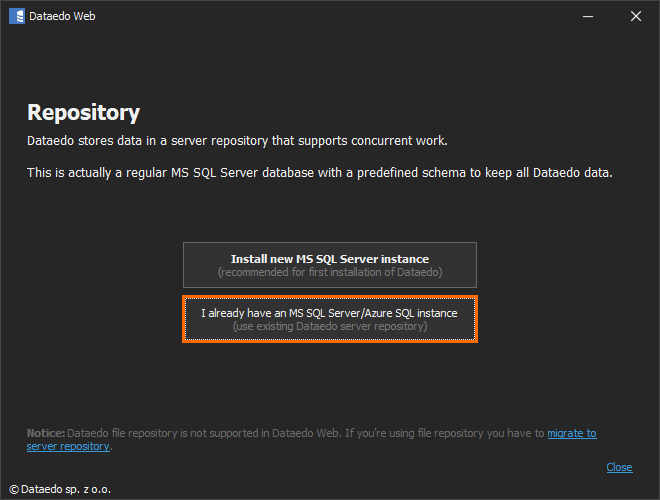Click the Close link at bottom right
Viewport: 660px width, 500px height.
[x=619, y=467]
